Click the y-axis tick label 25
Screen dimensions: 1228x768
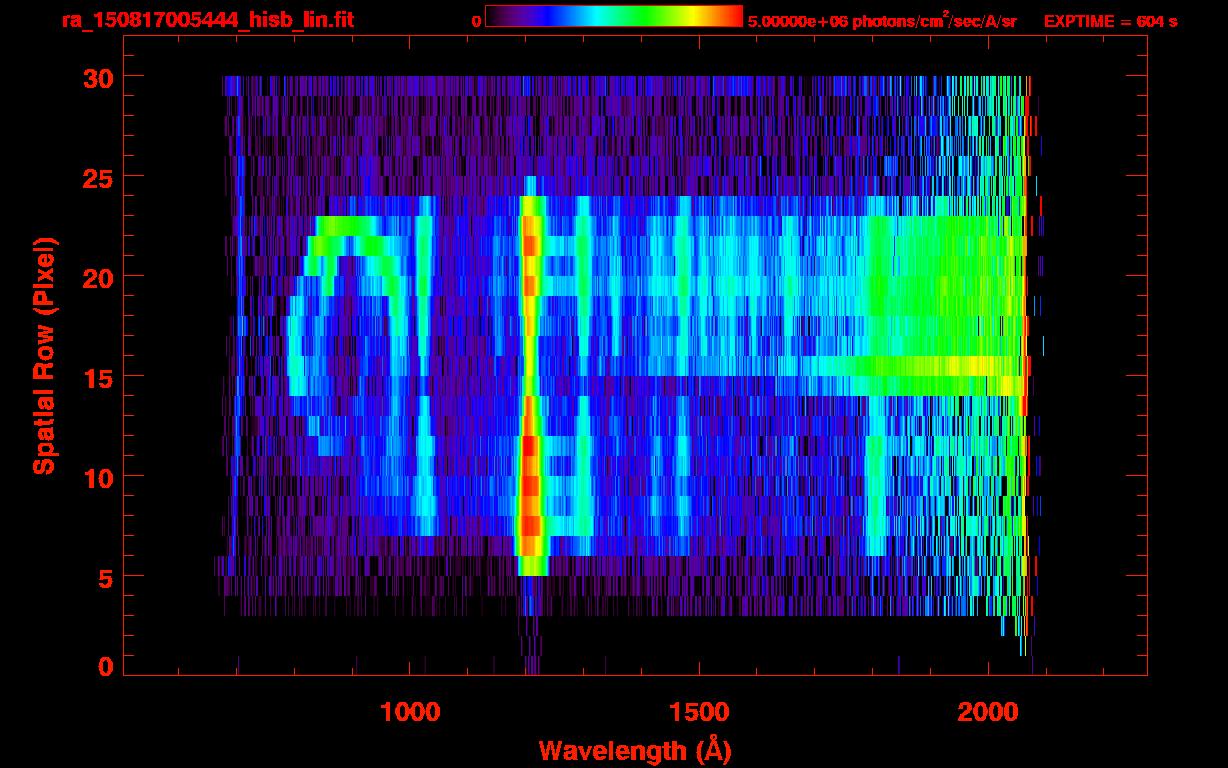pos(98,177)
